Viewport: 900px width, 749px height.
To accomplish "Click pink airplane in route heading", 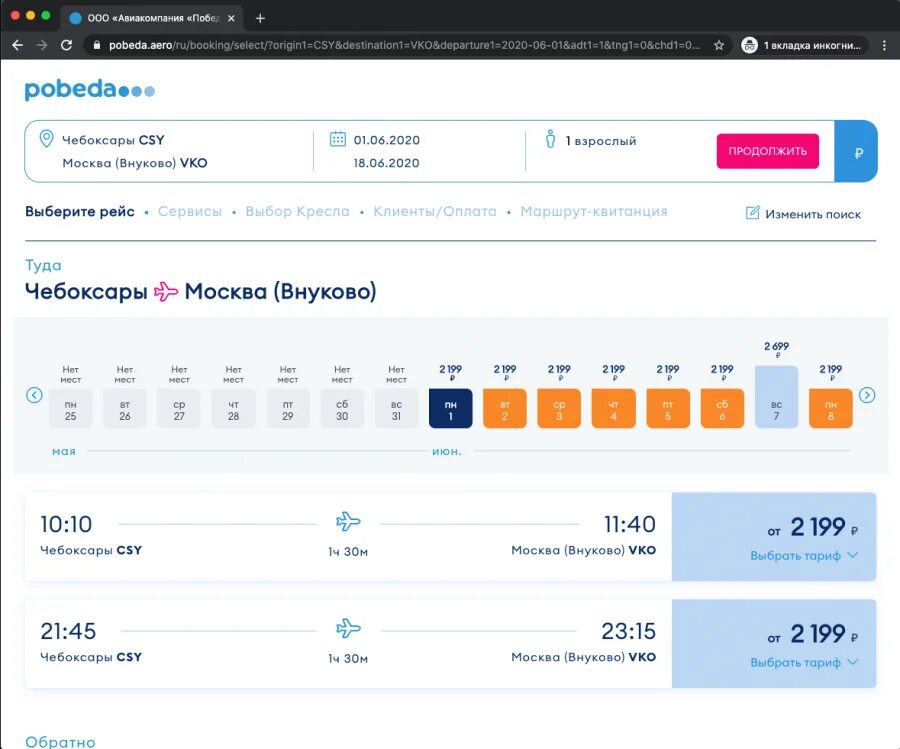I will (x=166, y=292).
